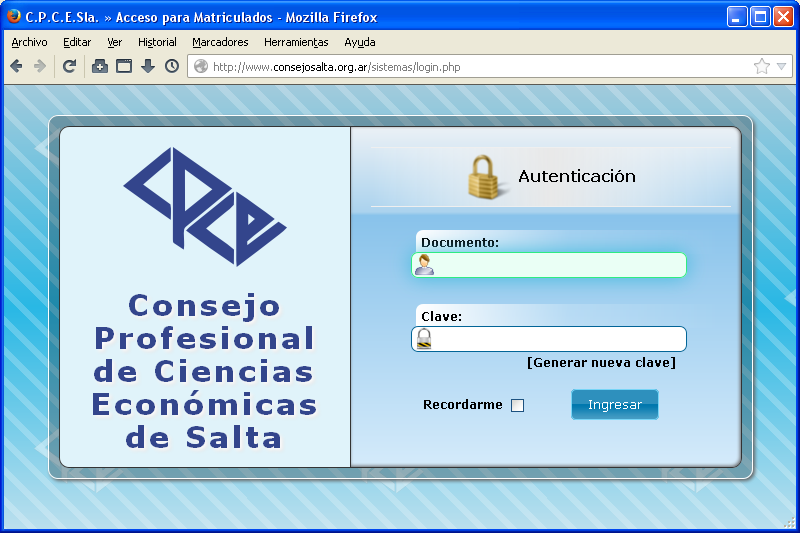Open the Ayuda menu
The height and width of the screenshot is (533, 800).
pos(360,42)
